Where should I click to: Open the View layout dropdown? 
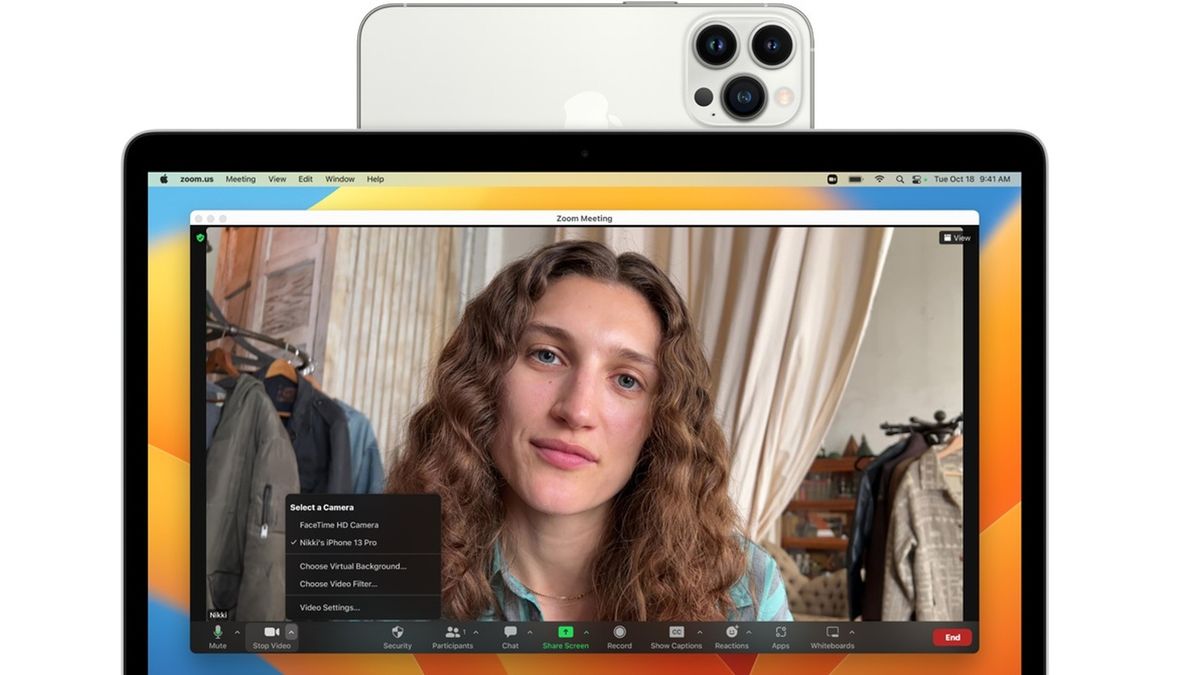coord(956,238)
